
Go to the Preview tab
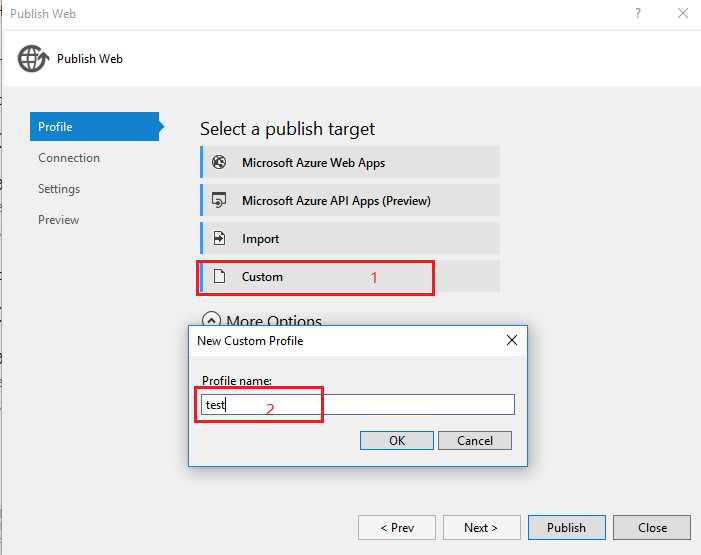(x=58, y=220)
